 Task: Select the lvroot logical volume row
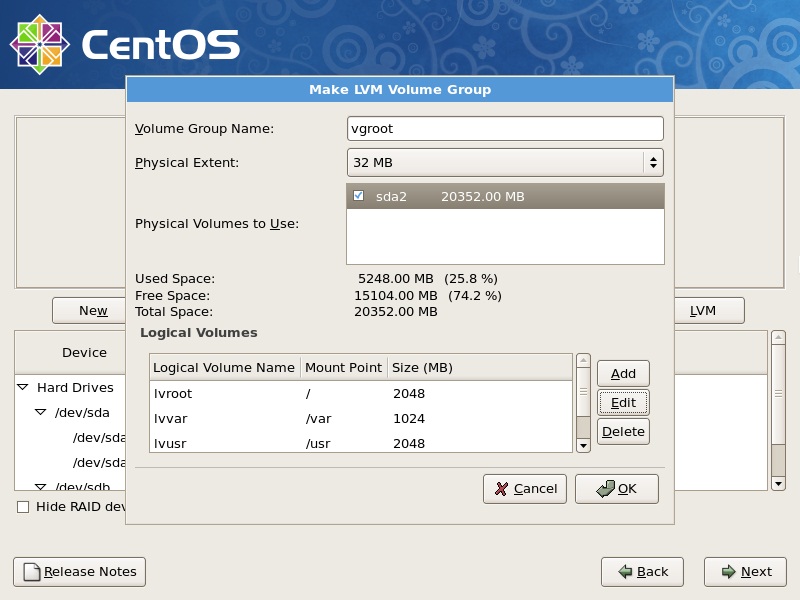tap(361, 393)
